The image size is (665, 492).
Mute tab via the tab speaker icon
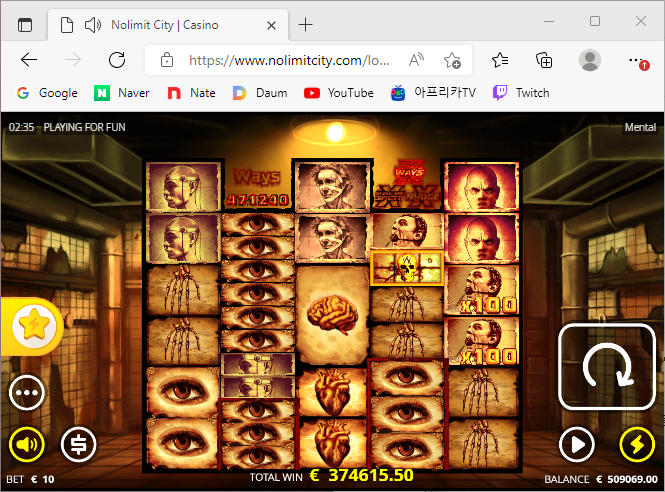[x=92, y=25]
